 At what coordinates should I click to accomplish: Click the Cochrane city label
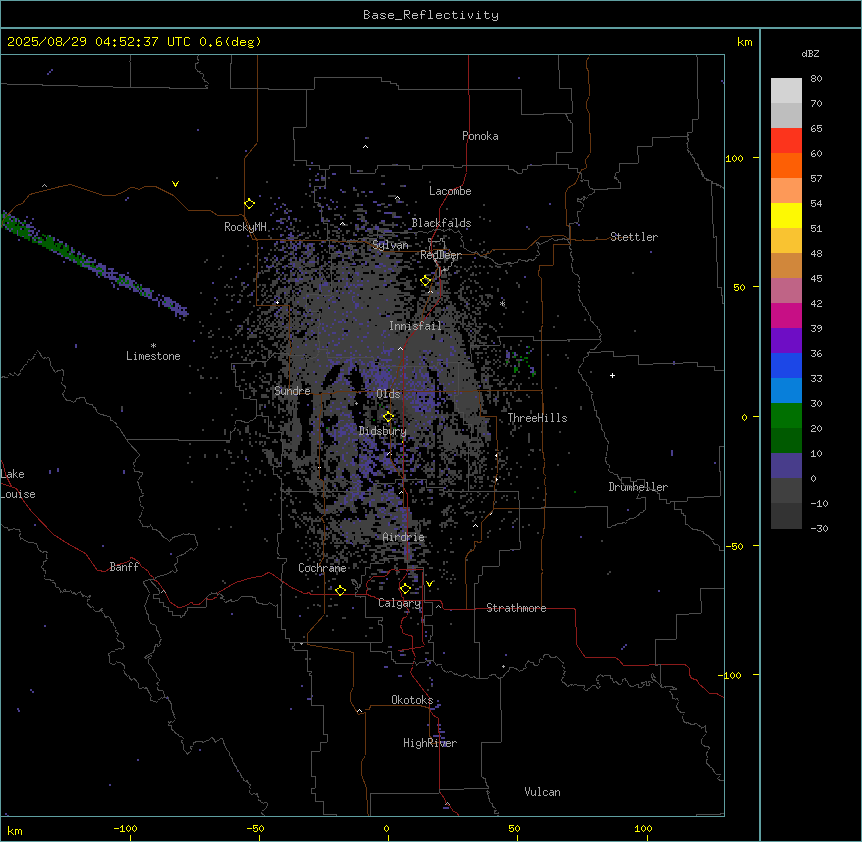[322, 568]
